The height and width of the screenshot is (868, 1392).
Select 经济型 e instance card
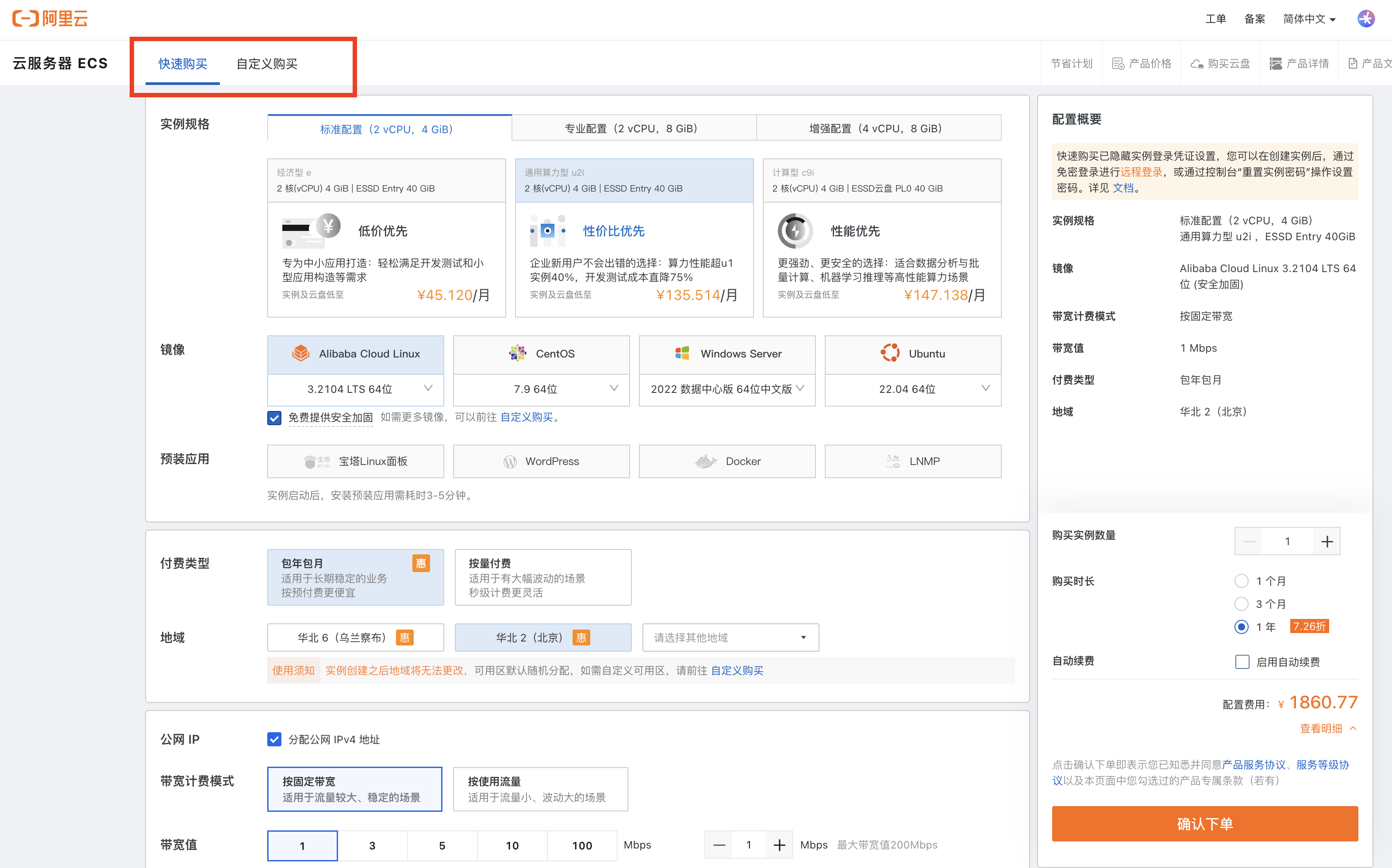[x=386, y=238]
